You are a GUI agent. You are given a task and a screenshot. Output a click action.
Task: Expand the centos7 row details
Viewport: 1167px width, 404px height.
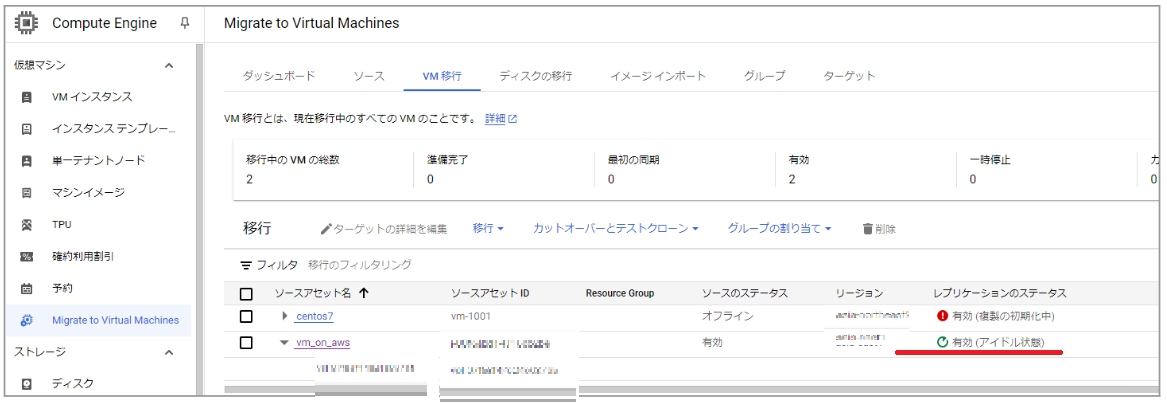tap(284, 316)
